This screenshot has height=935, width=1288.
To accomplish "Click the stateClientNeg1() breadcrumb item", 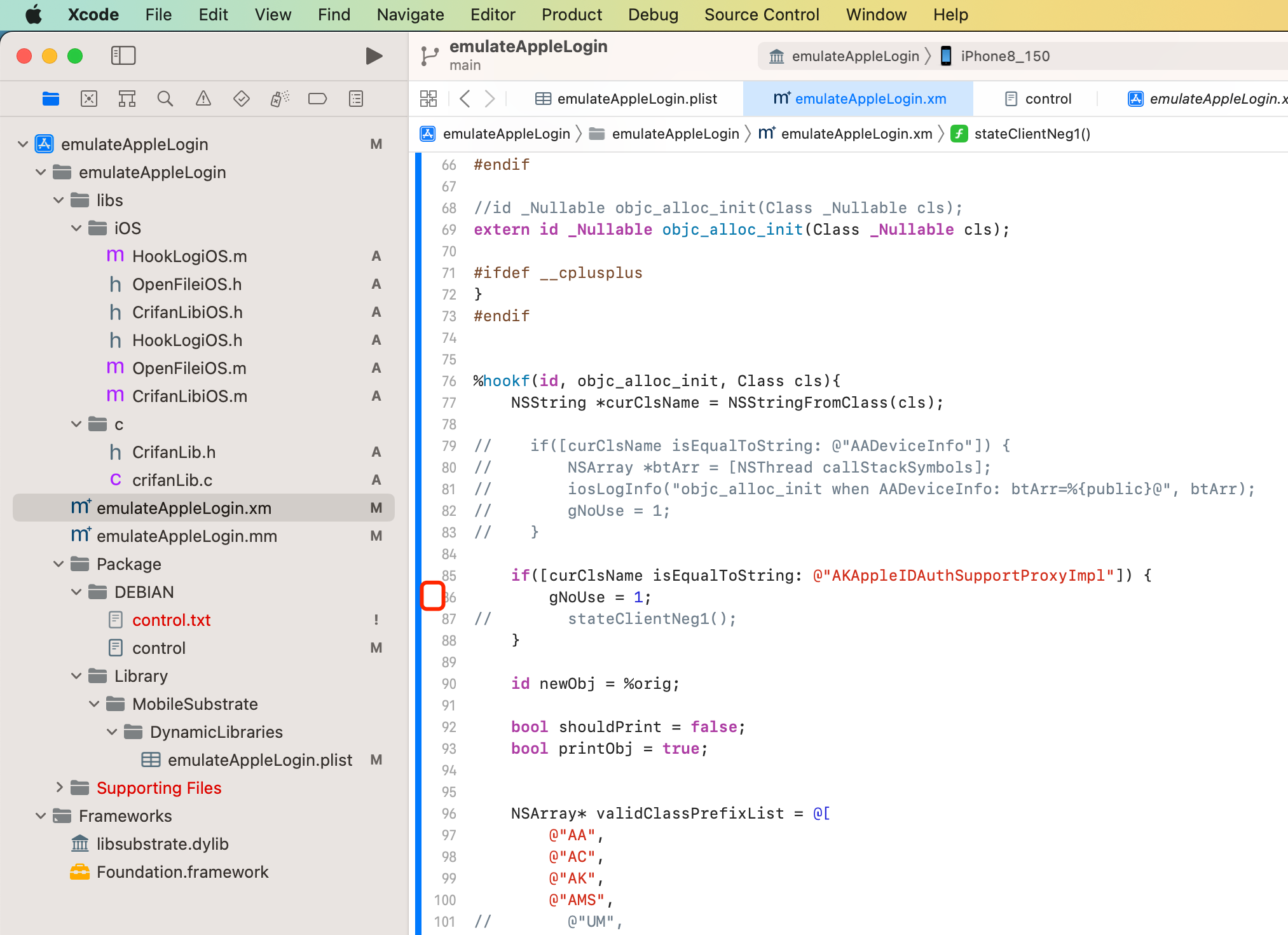I will (x=1021, y=134).
